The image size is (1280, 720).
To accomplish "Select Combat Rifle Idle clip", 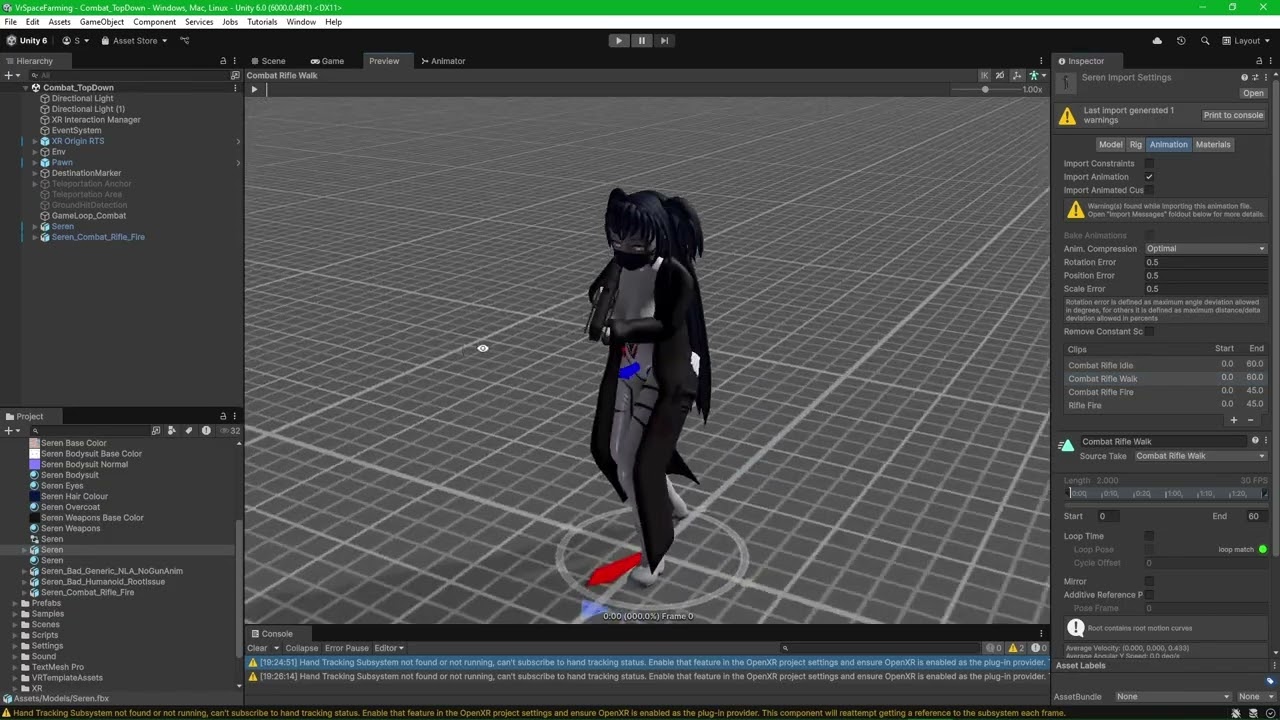I will pyautogui.click(x=1165, y=366).
